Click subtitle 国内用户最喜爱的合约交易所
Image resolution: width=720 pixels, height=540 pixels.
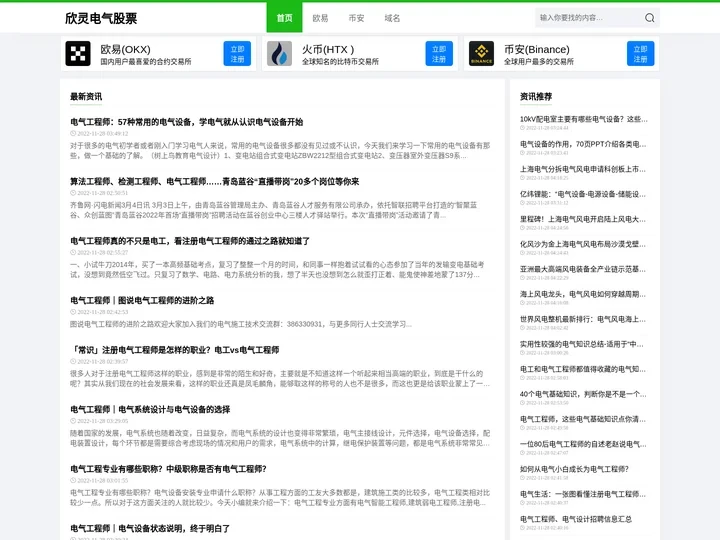(146, 62)
